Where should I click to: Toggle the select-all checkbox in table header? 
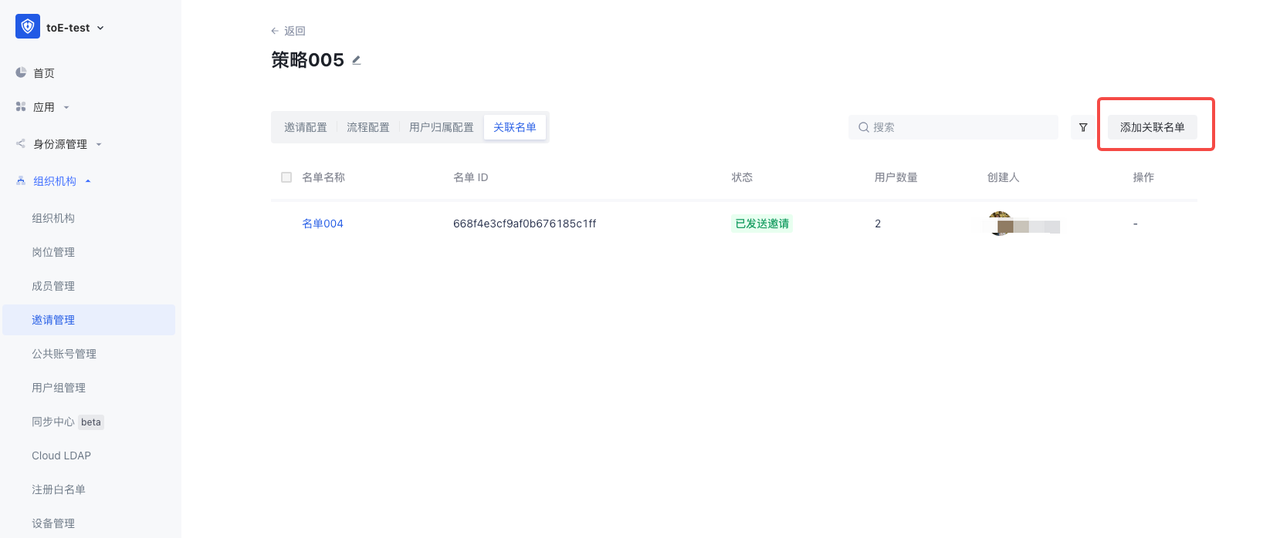click(286, 177)
